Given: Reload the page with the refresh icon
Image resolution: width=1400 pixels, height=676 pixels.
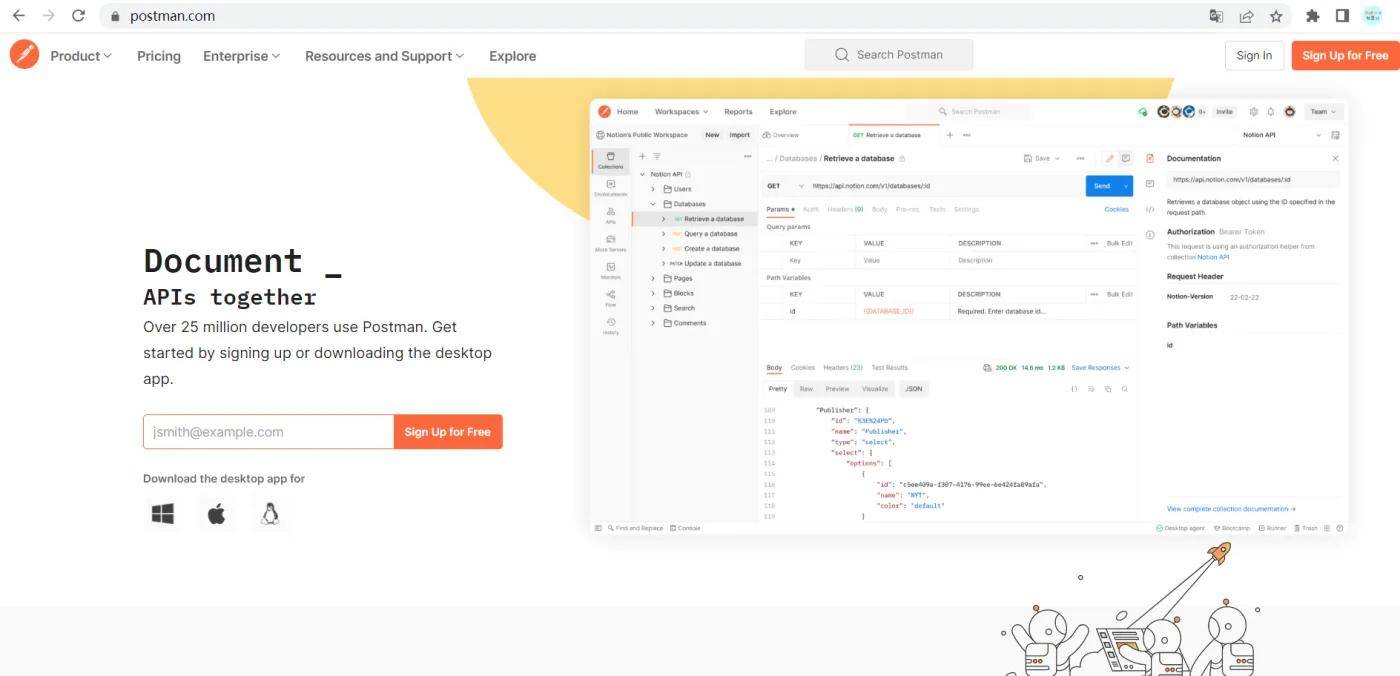Looking at the screenshot, I should click(x=78, y=16).
